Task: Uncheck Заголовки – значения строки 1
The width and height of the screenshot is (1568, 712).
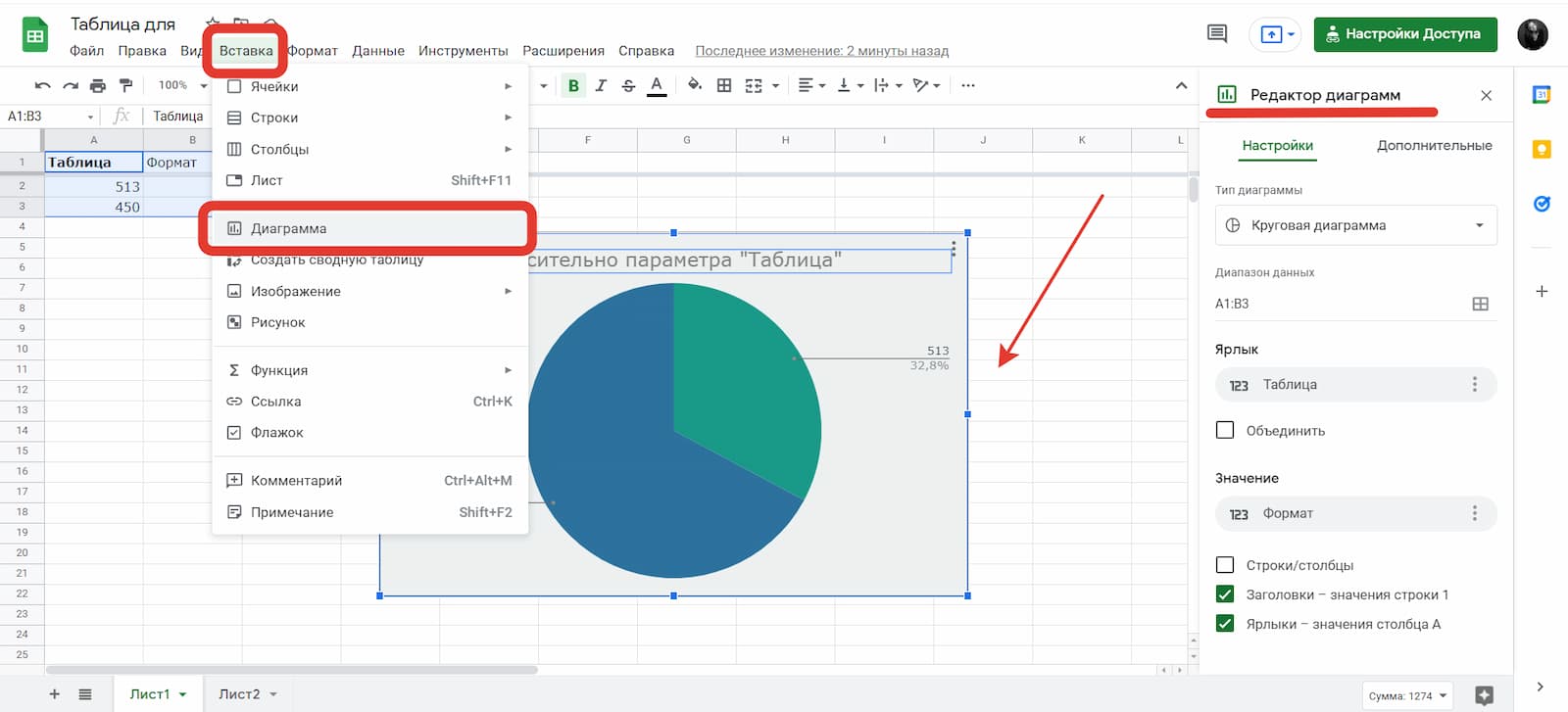Action: [x=1225, y=594]
